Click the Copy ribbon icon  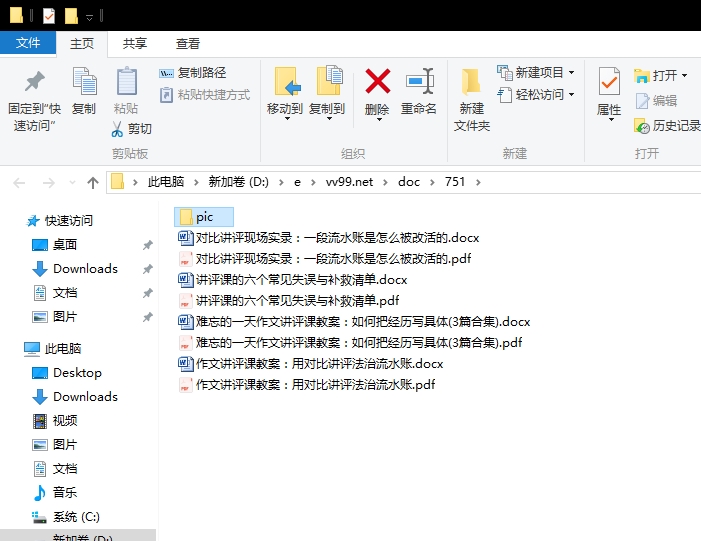(84, 91)
